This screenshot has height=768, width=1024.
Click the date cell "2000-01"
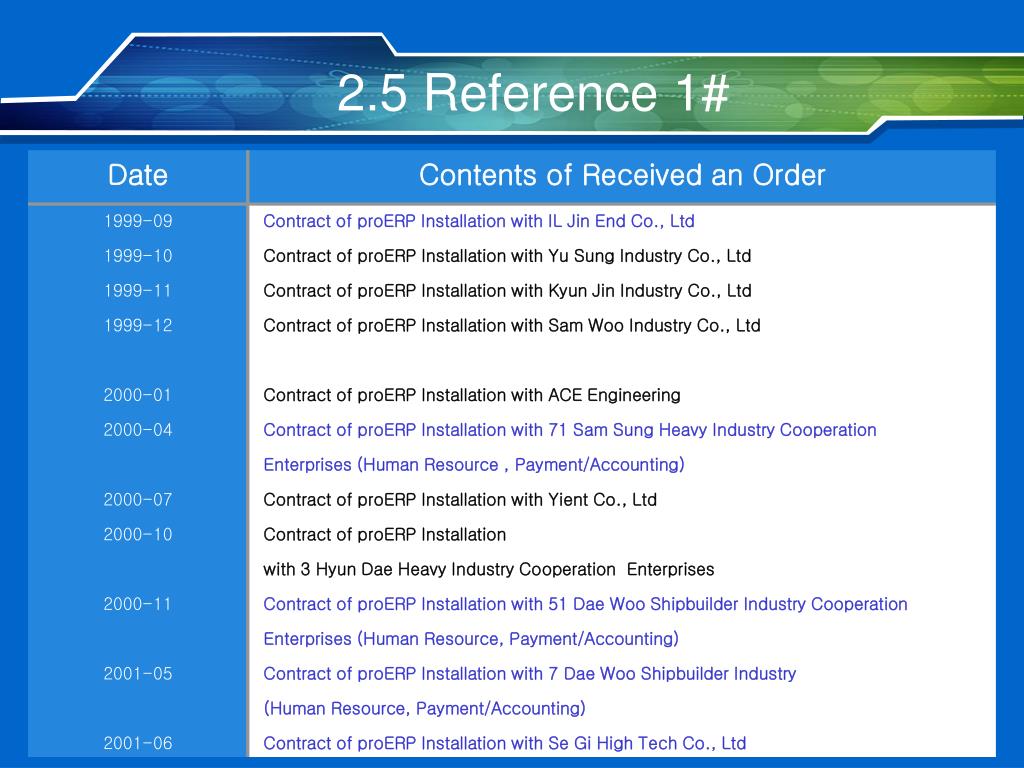pyautogui.click(x=138, y=395)
